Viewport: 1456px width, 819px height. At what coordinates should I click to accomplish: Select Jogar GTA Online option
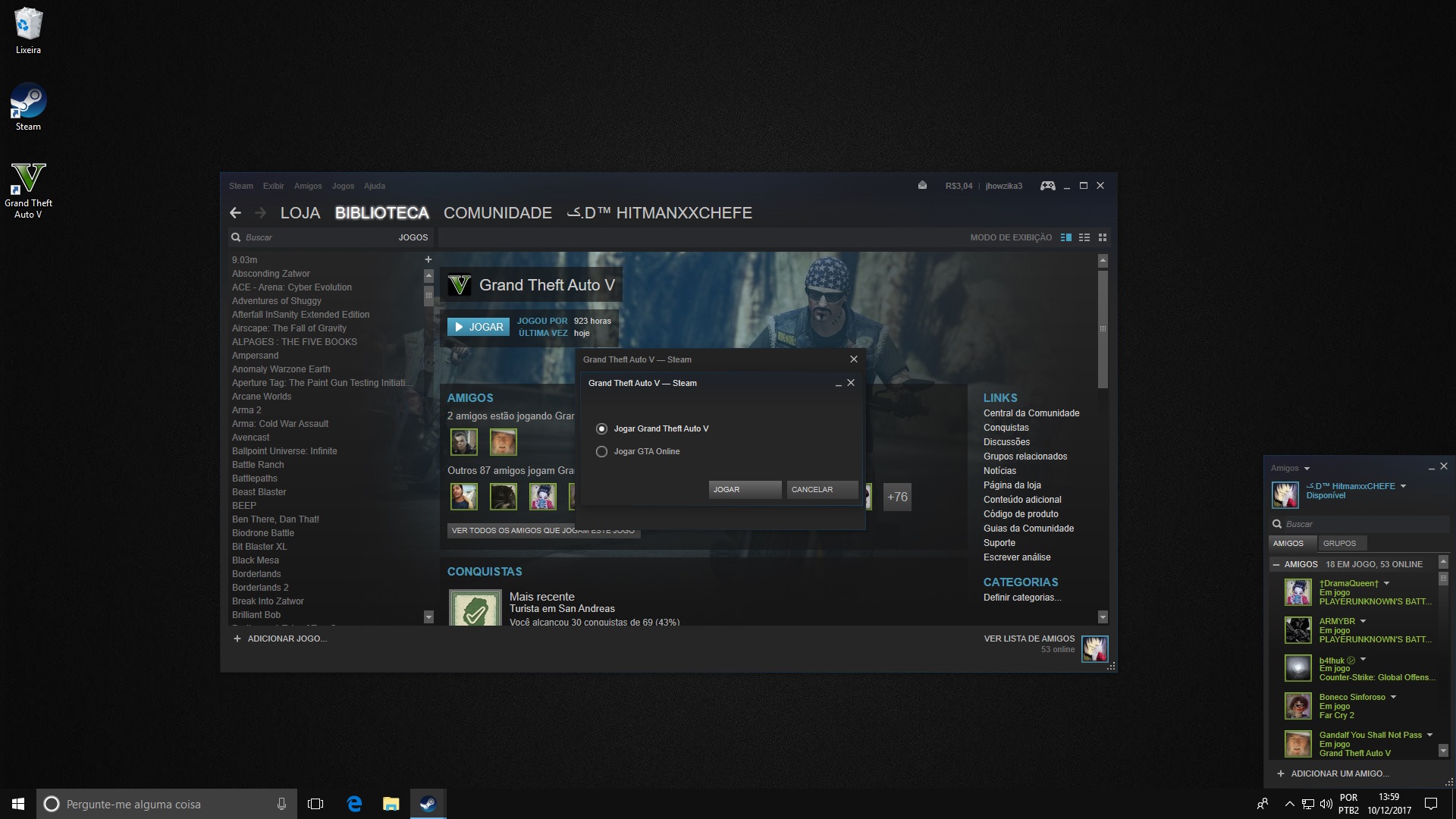click(602, 451)
